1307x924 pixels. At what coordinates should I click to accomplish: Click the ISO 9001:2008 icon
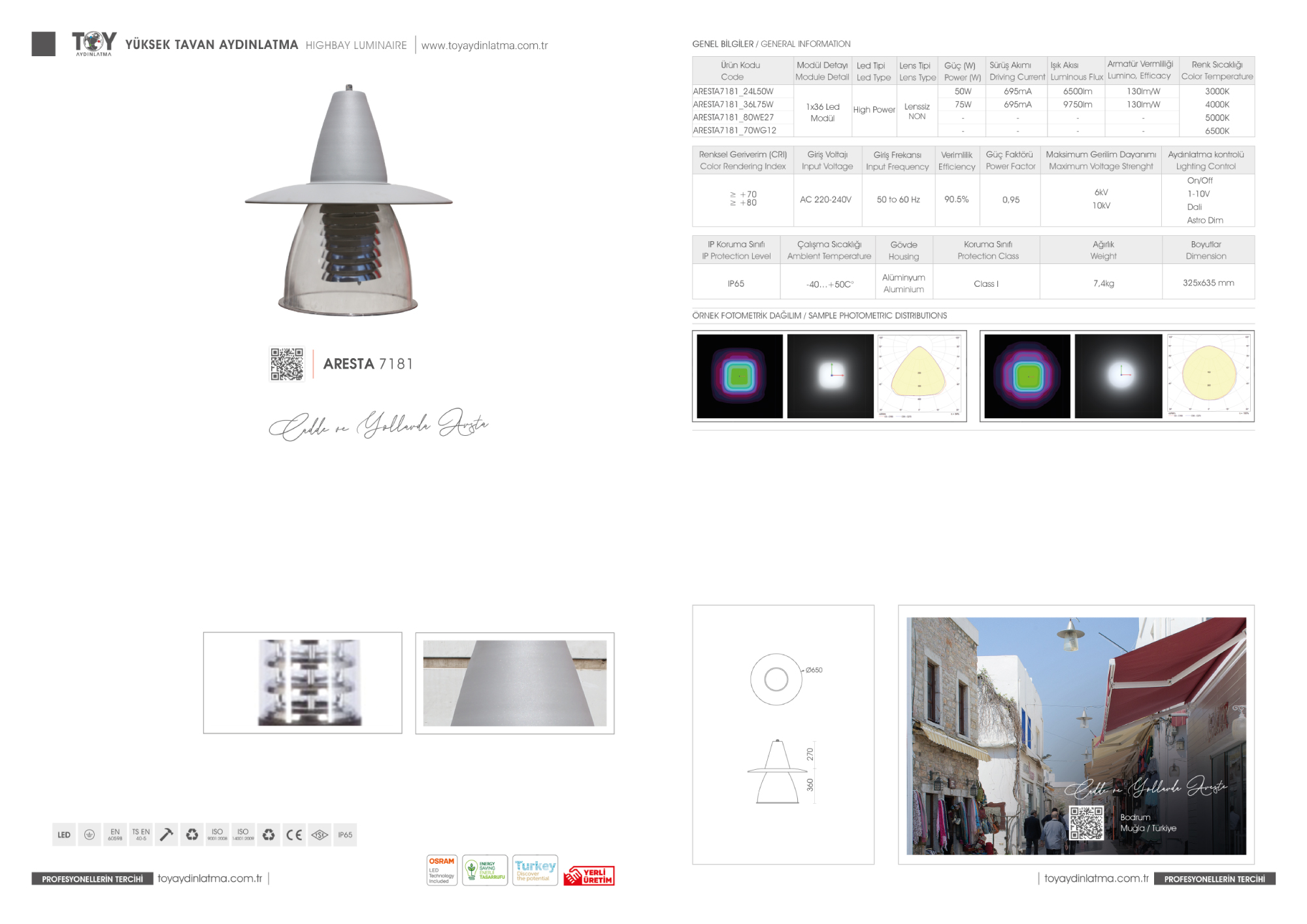click(x=218, y=834)
